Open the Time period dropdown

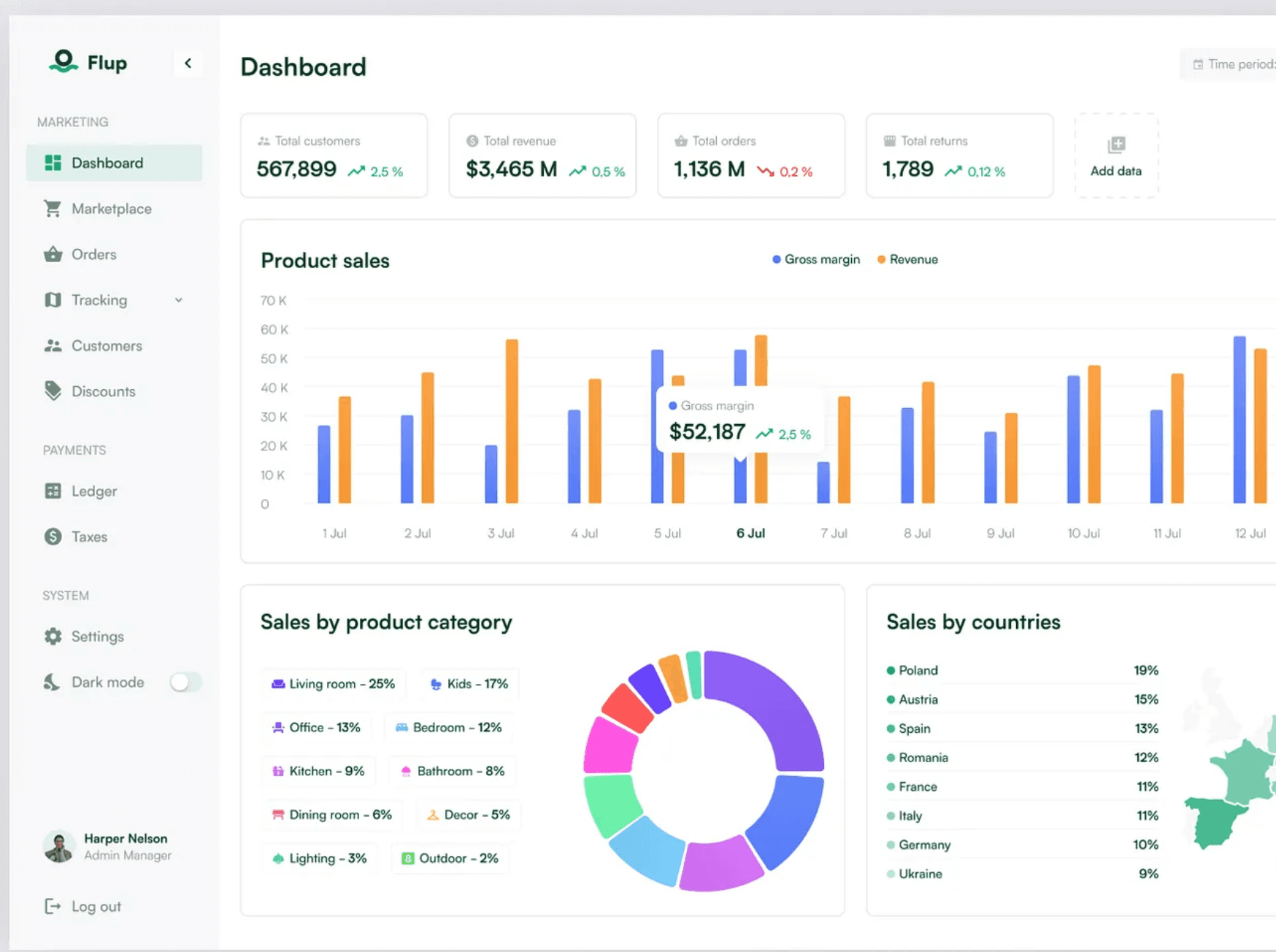click(1234, 64)
